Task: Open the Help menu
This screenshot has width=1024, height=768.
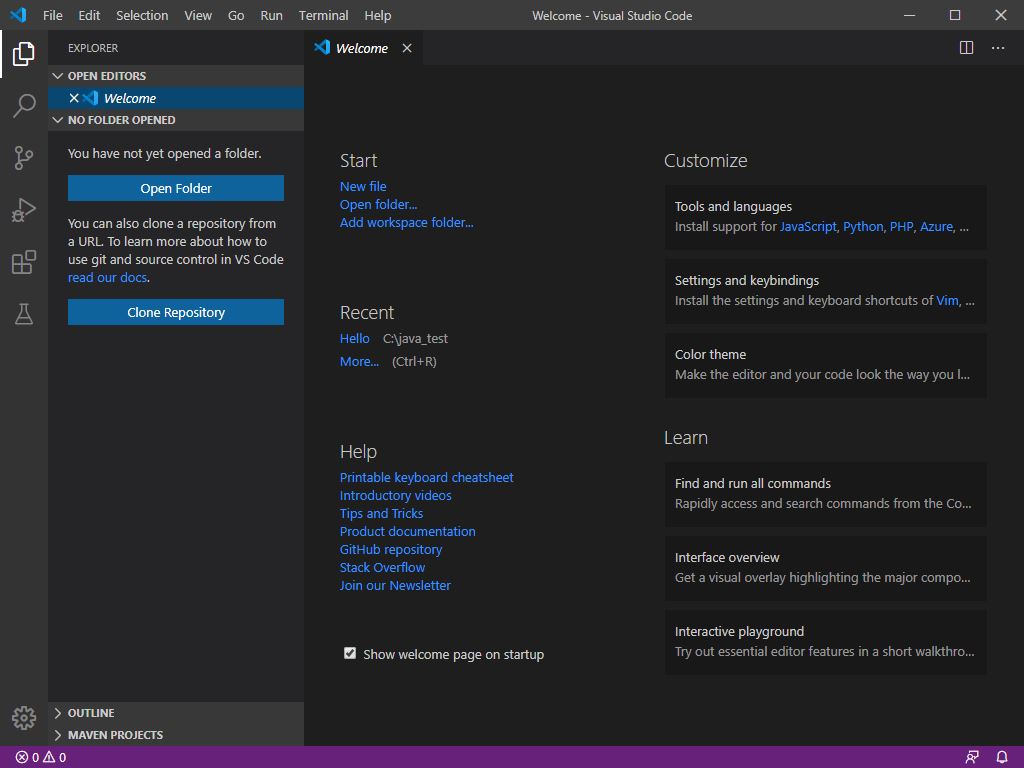Action: click(x=377, y=15)
